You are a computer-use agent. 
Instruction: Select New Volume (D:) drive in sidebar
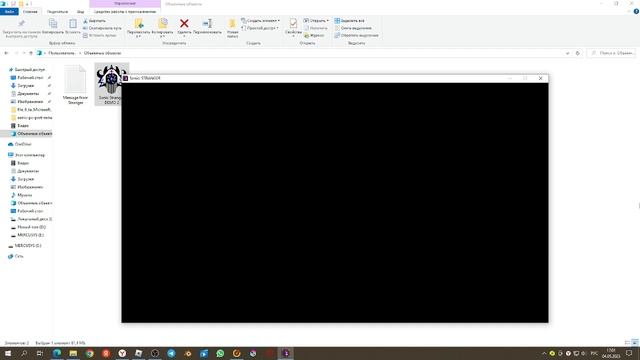tap(29, 227)
